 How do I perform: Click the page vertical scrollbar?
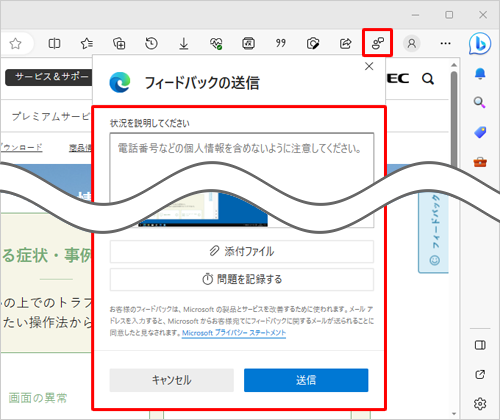pyautogui.click(x=454, y=120)
